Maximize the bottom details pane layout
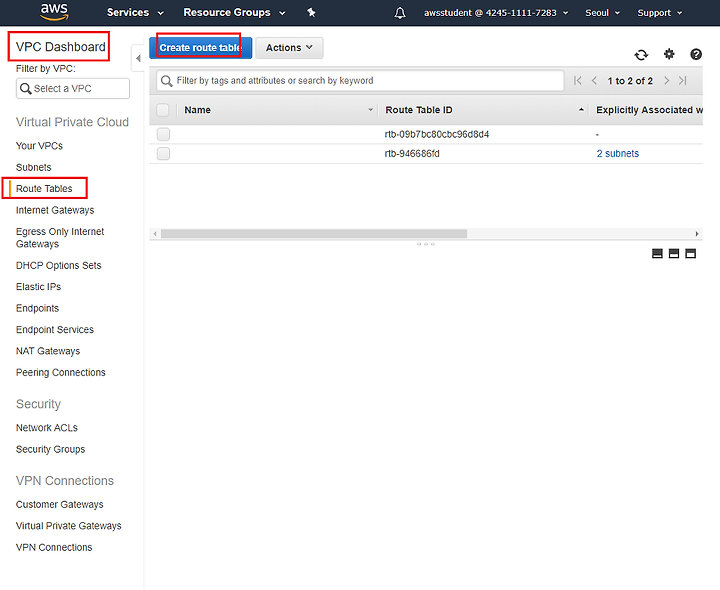Image resolution: width=720 pixels, height=590 pixels. coord(657,253)
